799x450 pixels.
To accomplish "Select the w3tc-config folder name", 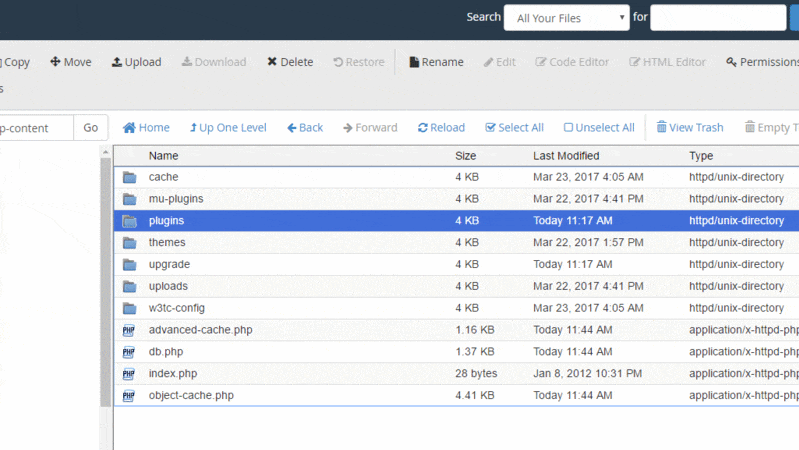I will (177, 308).
